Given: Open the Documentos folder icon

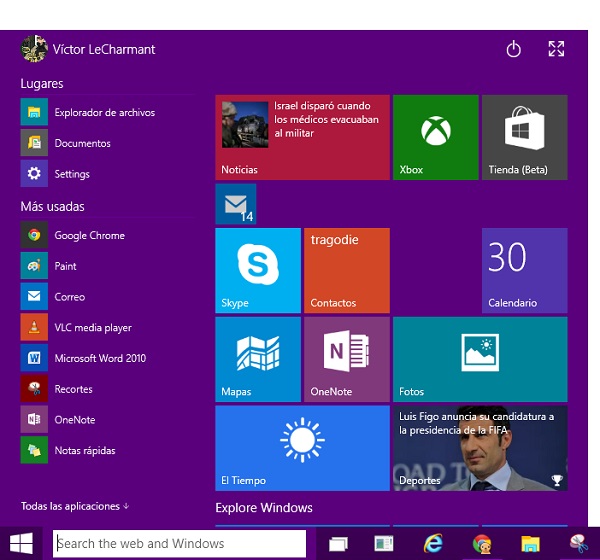Looking at the screenshot, I should click(34, 142).
